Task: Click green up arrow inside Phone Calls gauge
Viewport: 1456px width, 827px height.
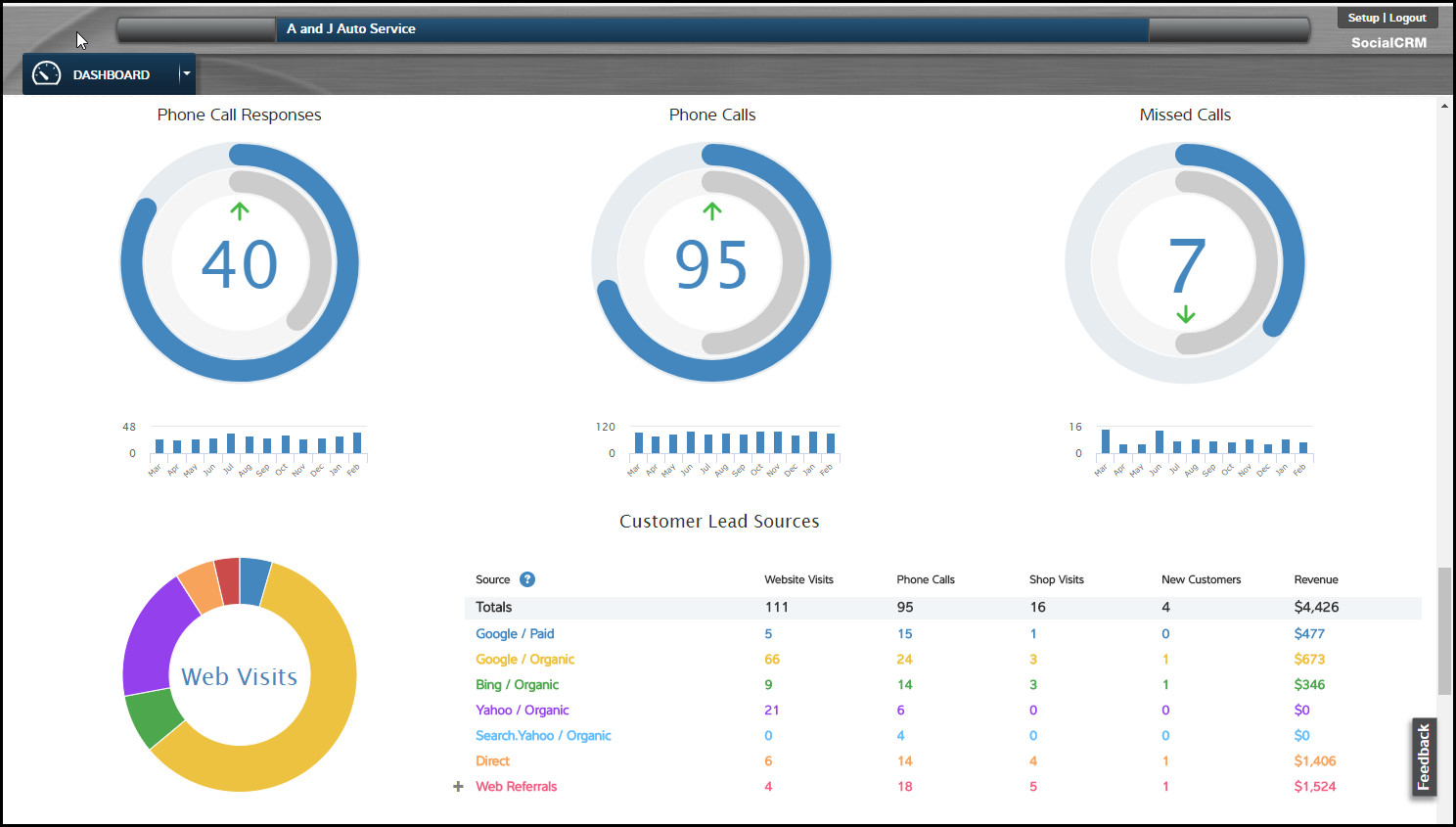Action: click(712, 209)
